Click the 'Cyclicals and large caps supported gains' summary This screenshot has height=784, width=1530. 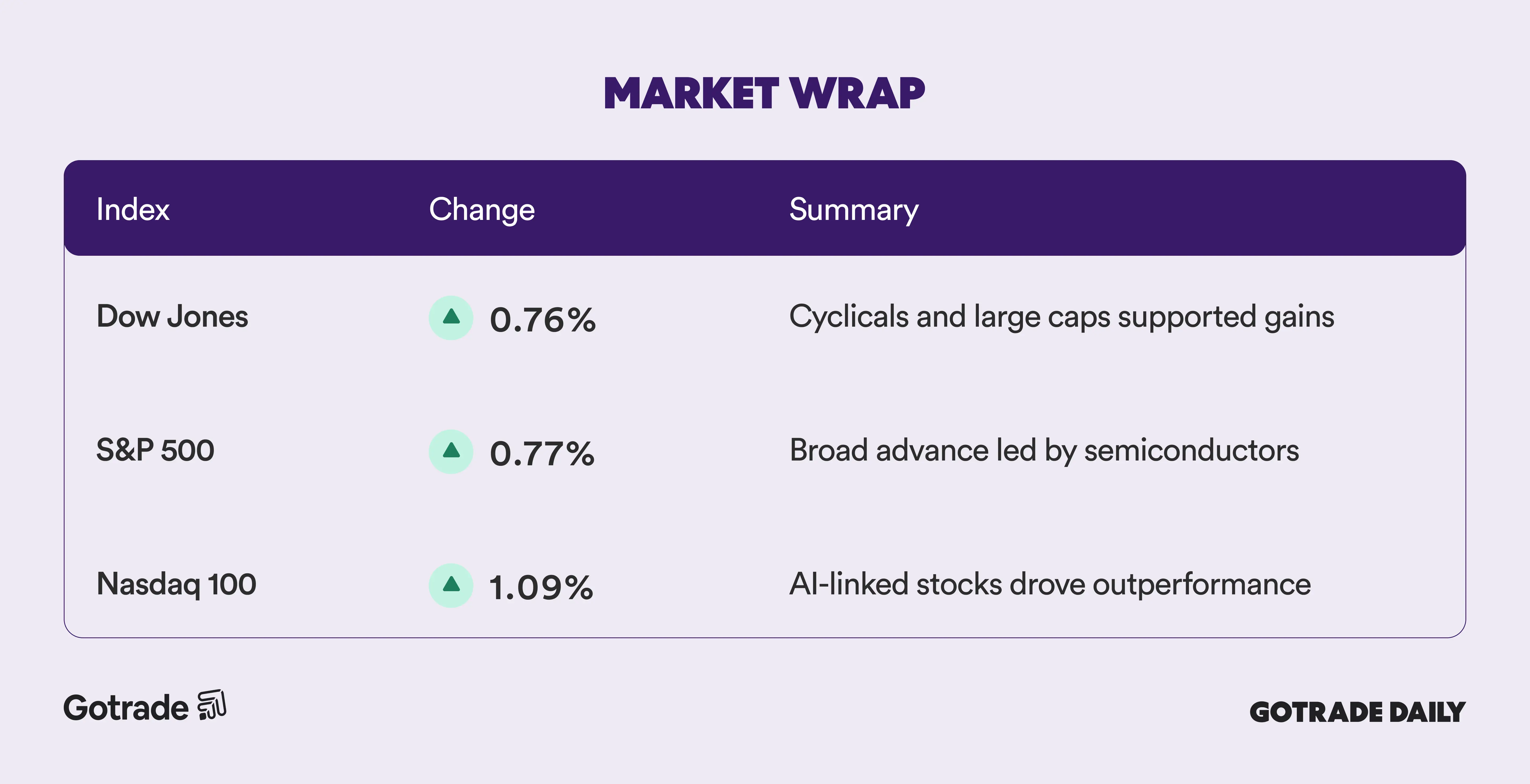click(x=1061, y=317)
